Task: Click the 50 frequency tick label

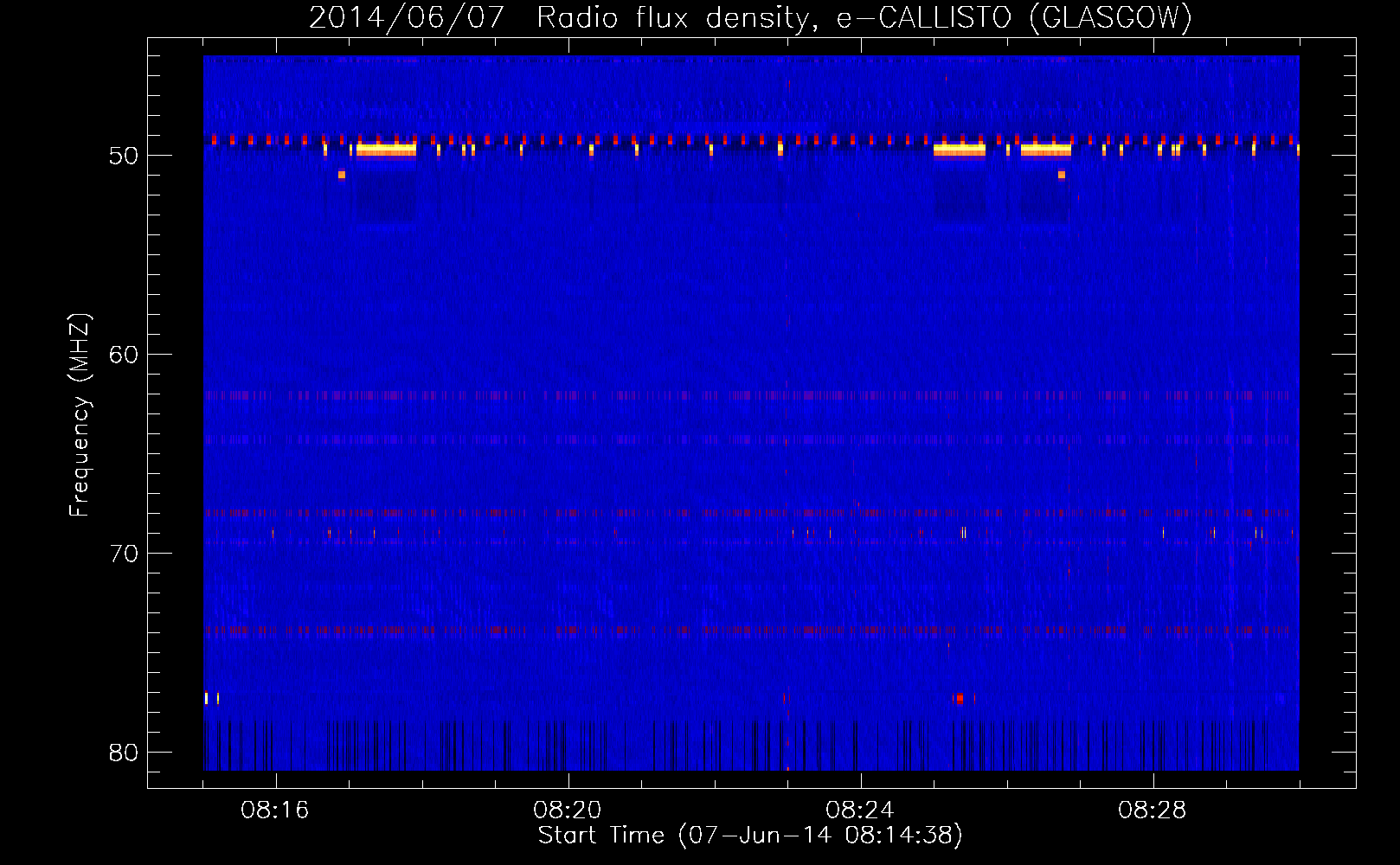Action: 124,156
